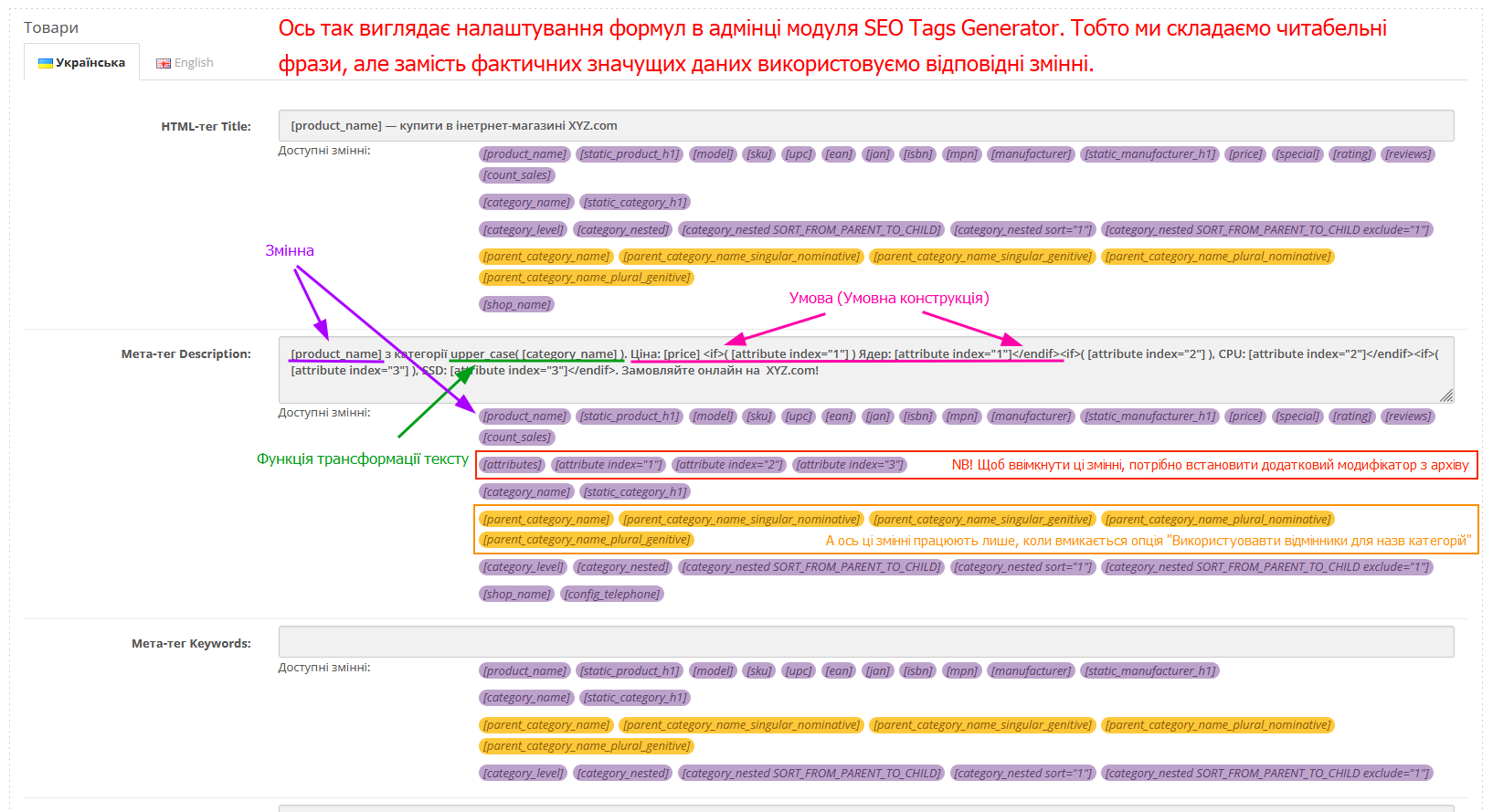Insert [category_nested SORT_FROM_PARENT_TO_CHILD] tag under the Keywords field
This screenshot has width=1493, height=812.
coord(811,774)
